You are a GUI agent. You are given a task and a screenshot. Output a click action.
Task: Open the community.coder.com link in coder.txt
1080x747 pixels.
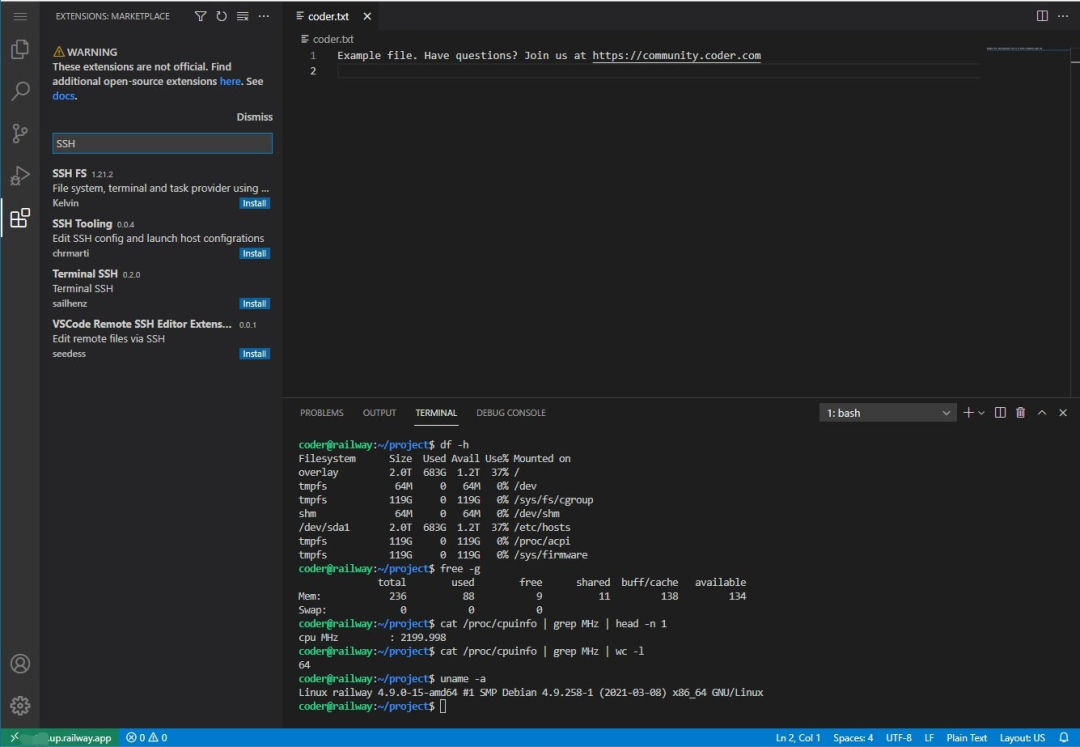tap(676, 55)
